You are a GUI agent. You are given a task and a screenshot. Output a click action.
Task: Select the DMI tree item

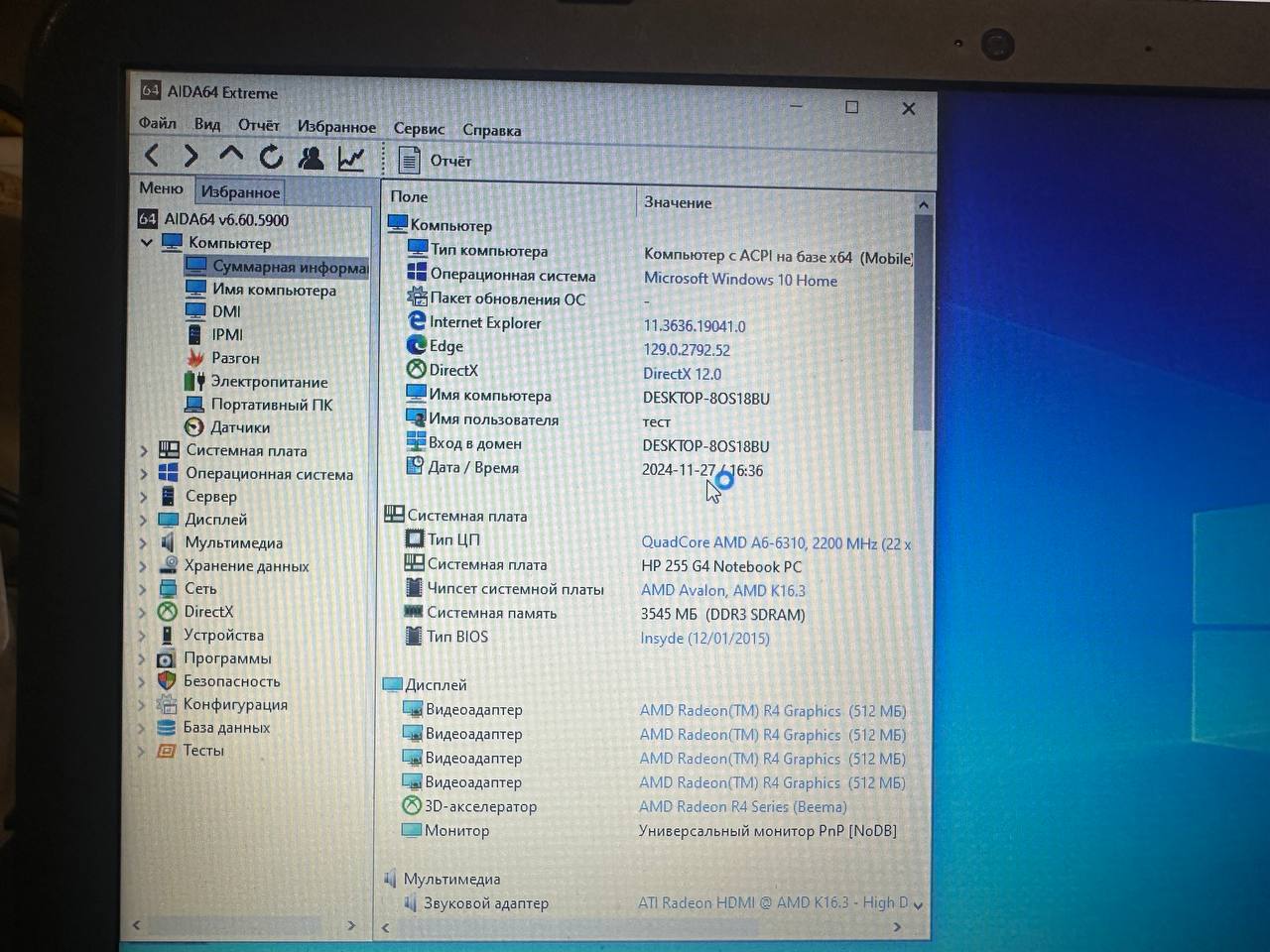[x=226, y=311]
